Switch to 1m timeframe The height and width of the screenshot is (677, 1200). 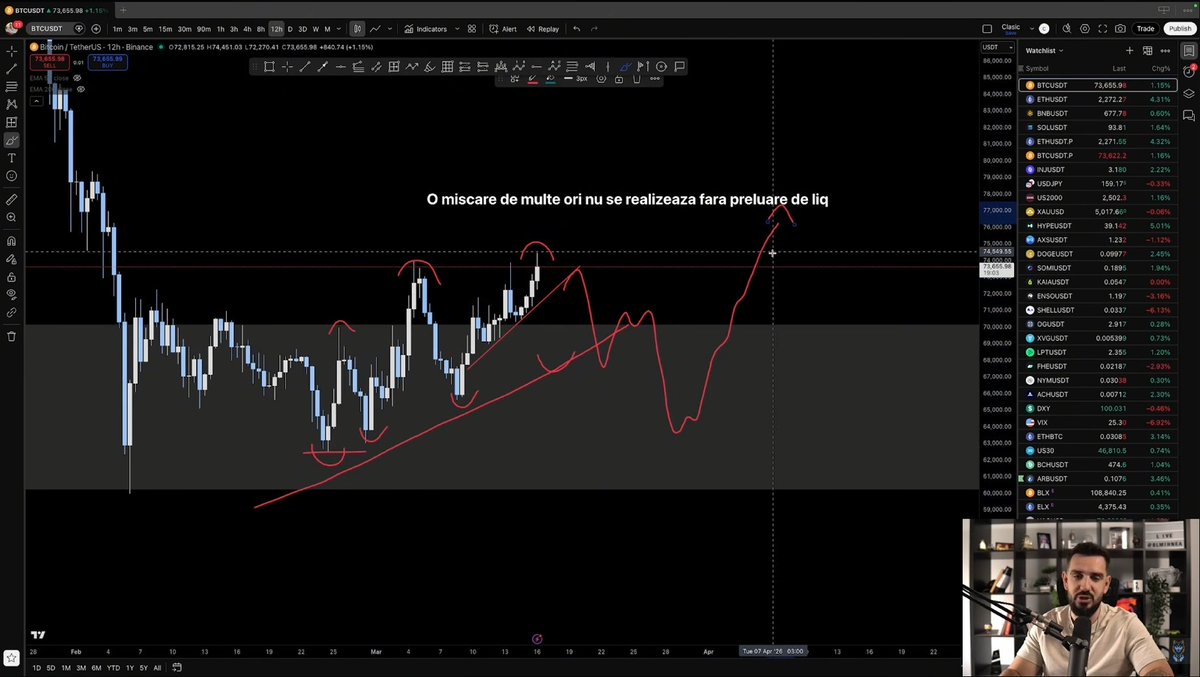tap(117, 29)
